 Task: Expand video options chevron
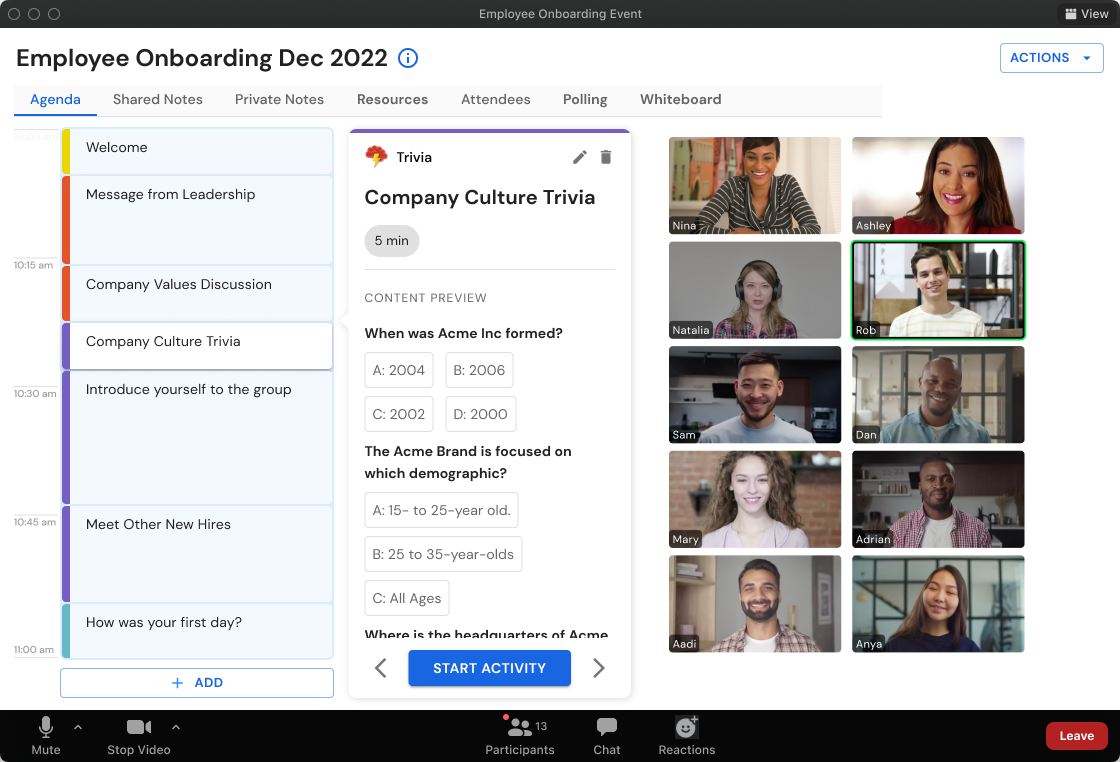[x=176, y=727]
